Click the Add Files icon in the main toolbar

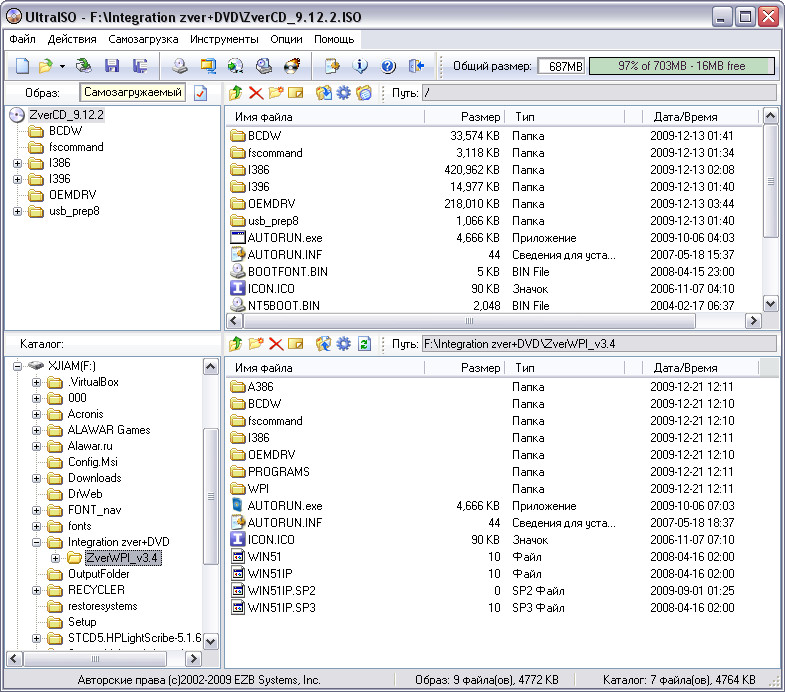point(332,66)
